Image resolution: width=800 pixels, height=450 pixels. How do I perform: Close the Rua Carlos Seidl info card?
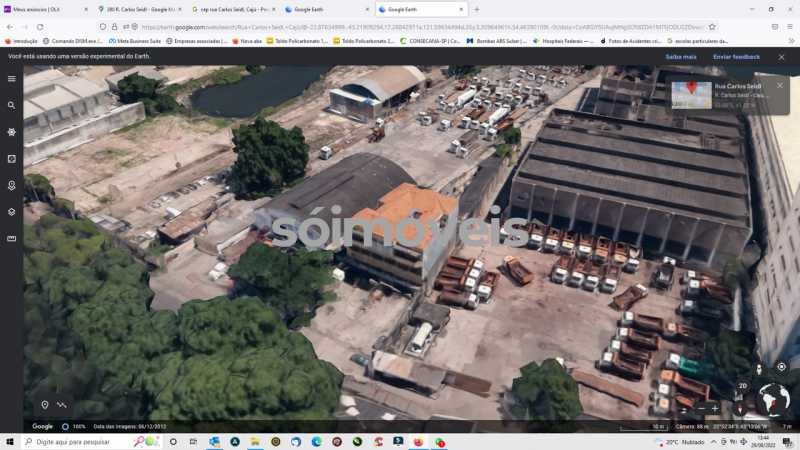pyautogui.click(x=780, y=86)
